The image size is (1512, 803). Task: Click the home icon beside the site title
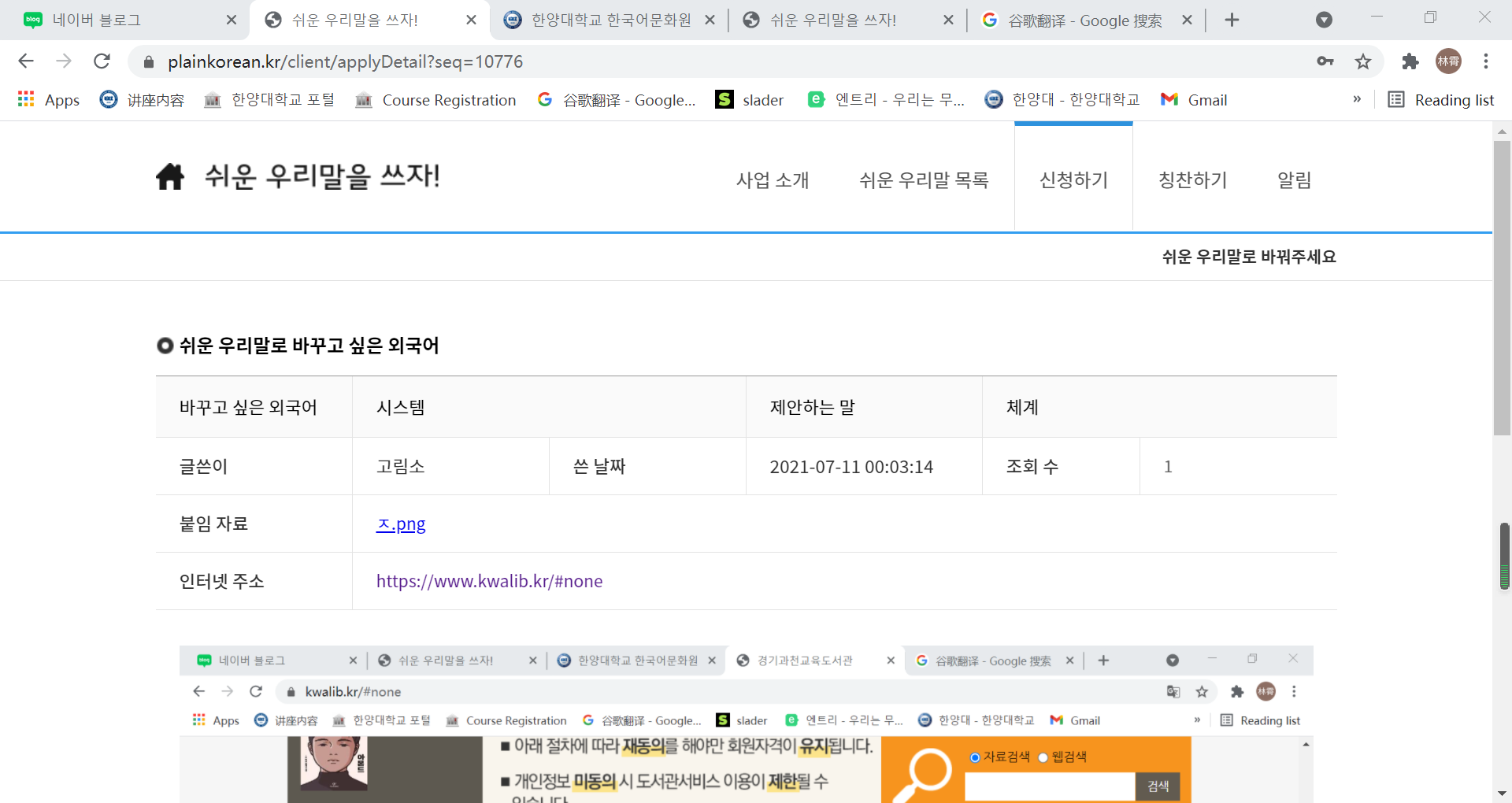(169, 177)
